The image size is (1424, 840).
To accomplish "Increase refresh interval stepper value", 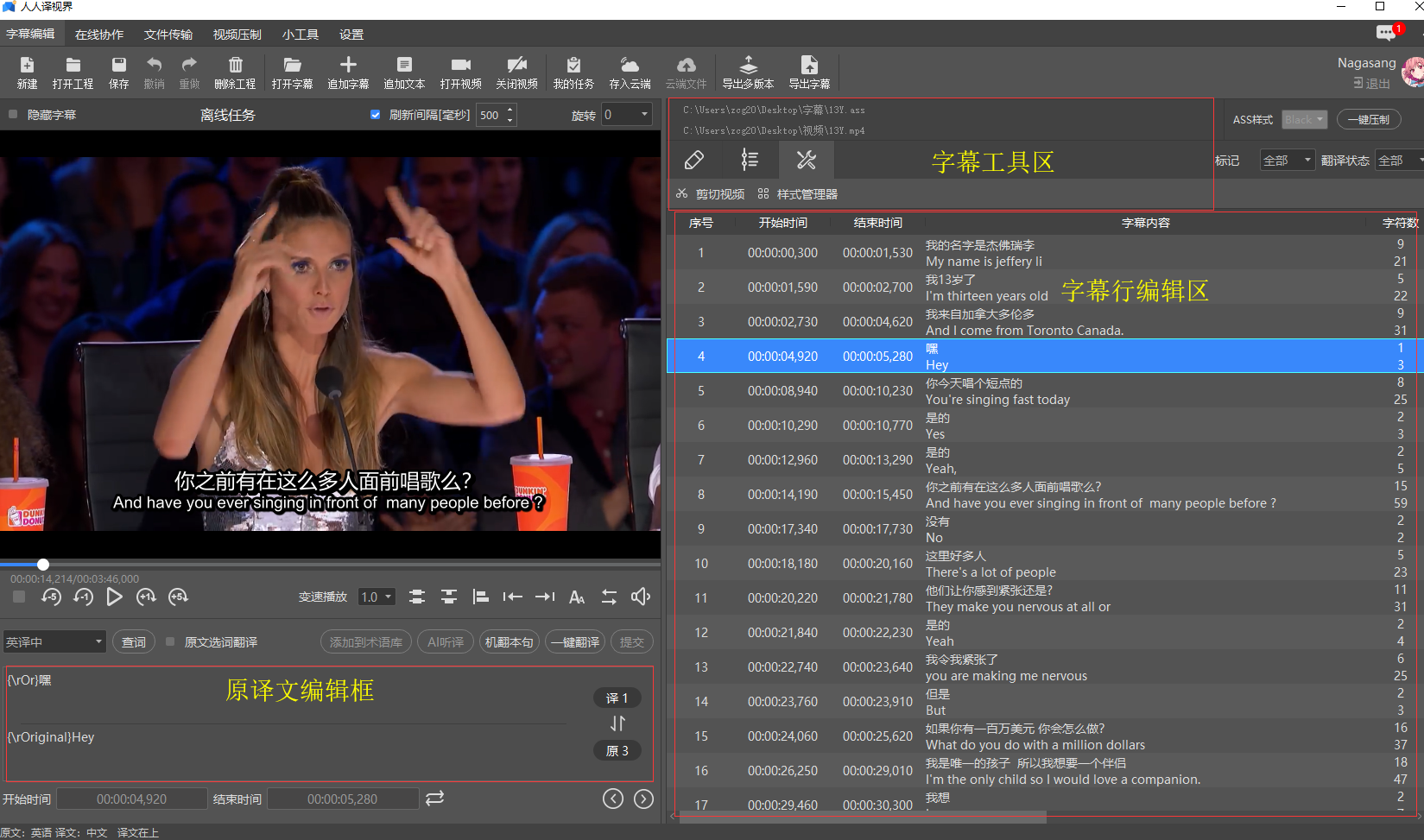I will tap(510, 109).
